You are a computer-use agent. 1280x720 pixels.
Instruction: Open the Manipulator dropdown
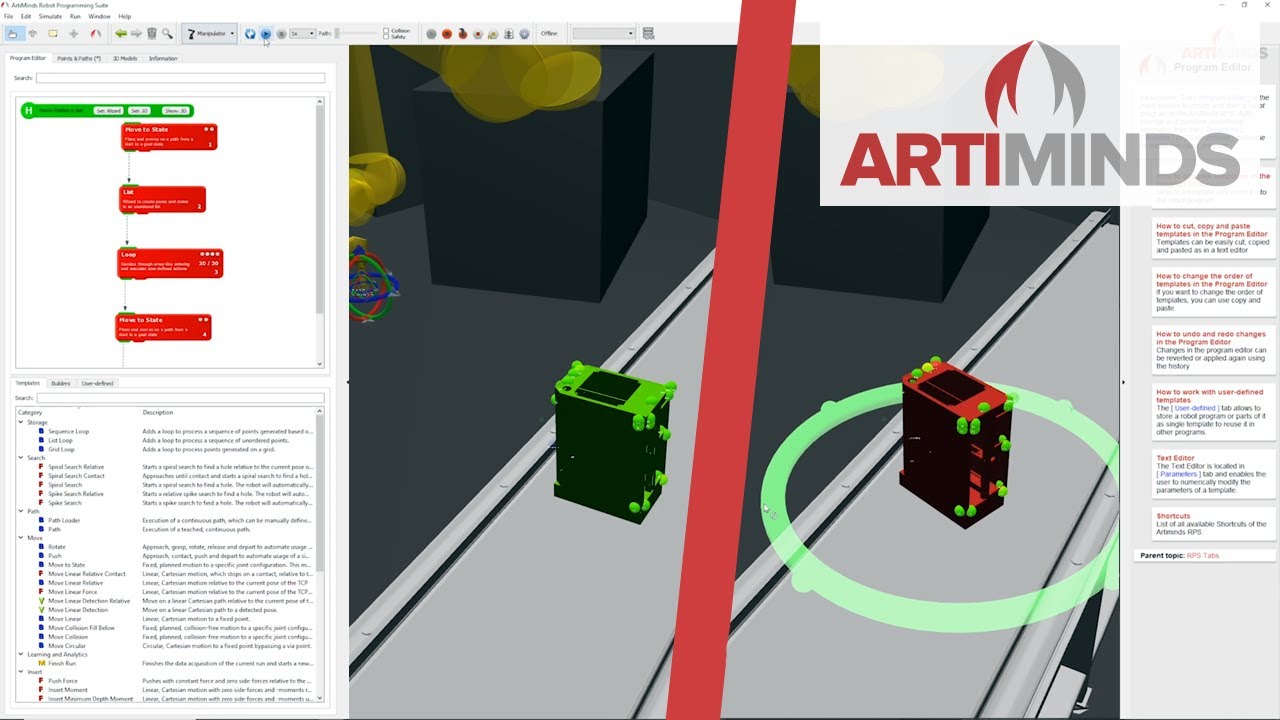209,33
